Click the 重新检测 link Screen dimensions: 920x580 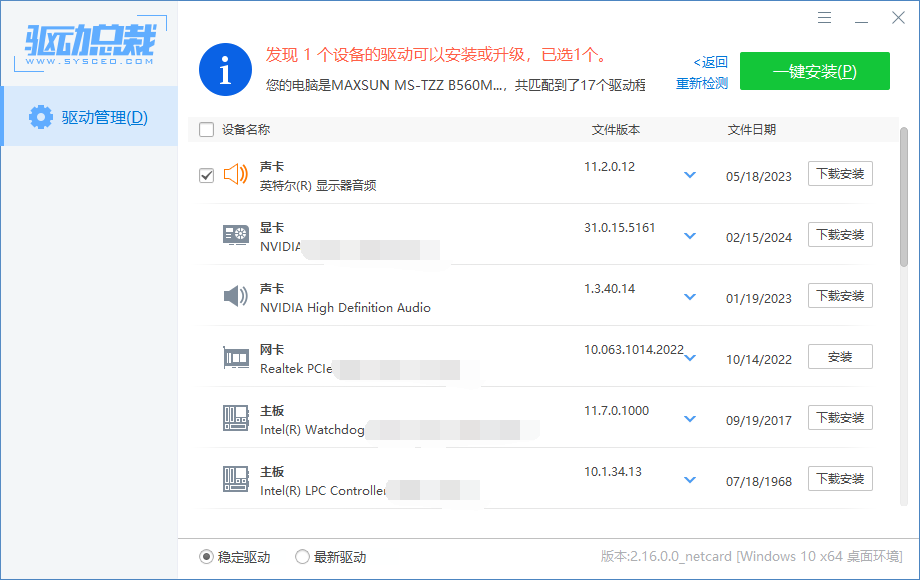point(705,82)
